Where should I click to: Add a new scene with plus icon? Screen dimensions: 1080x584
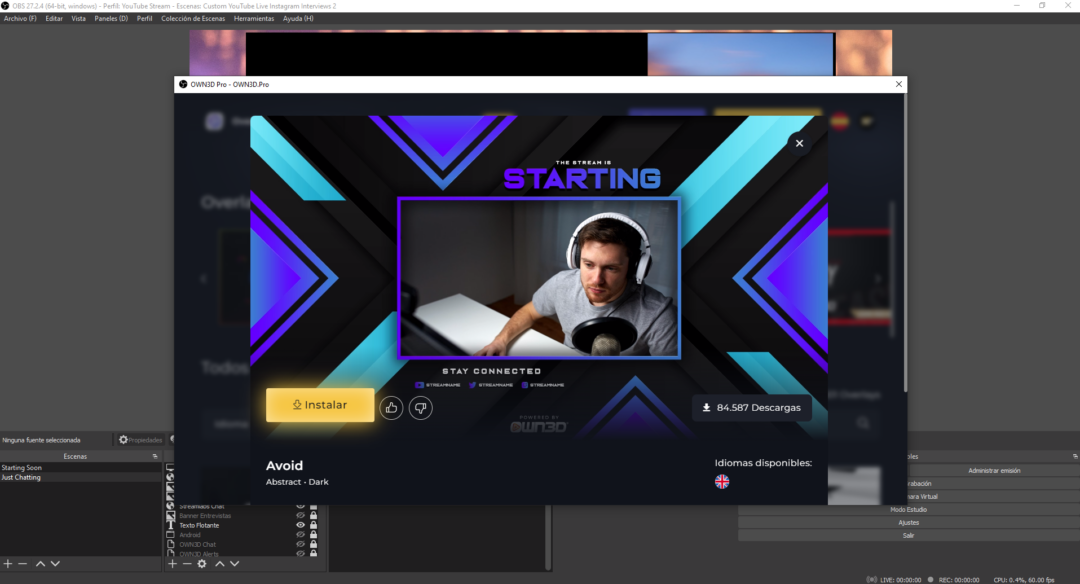click(8, 564)
